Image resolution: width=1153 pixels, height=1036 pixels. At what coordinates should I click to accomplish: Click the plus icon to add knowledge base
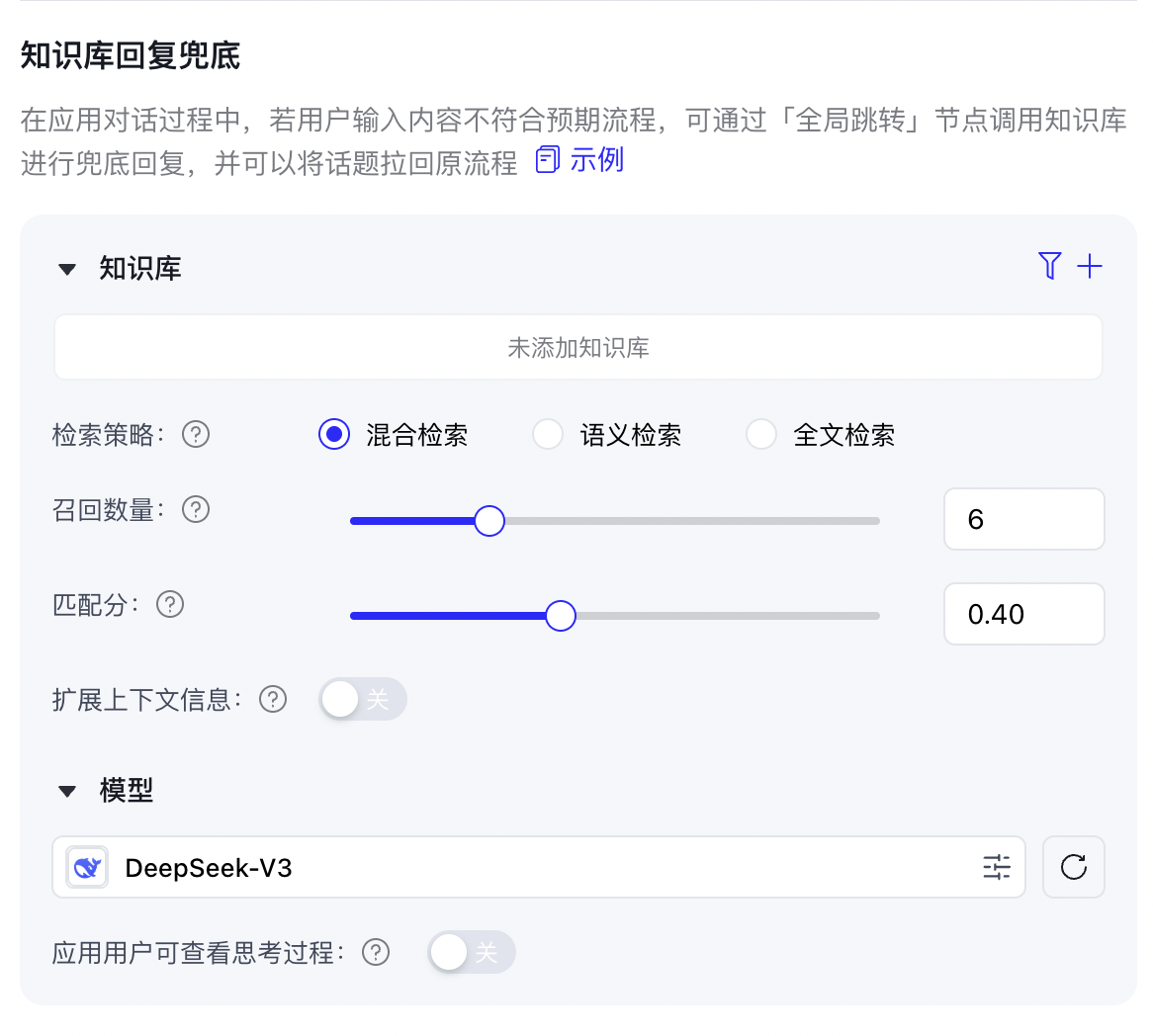(x=1090, y=266)
